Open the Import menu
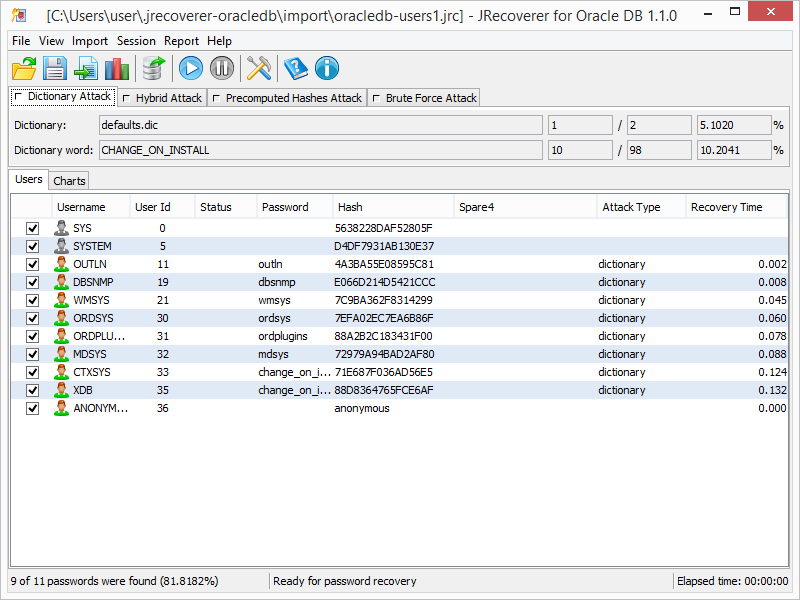The image size is (800, 600). point(90,41)
